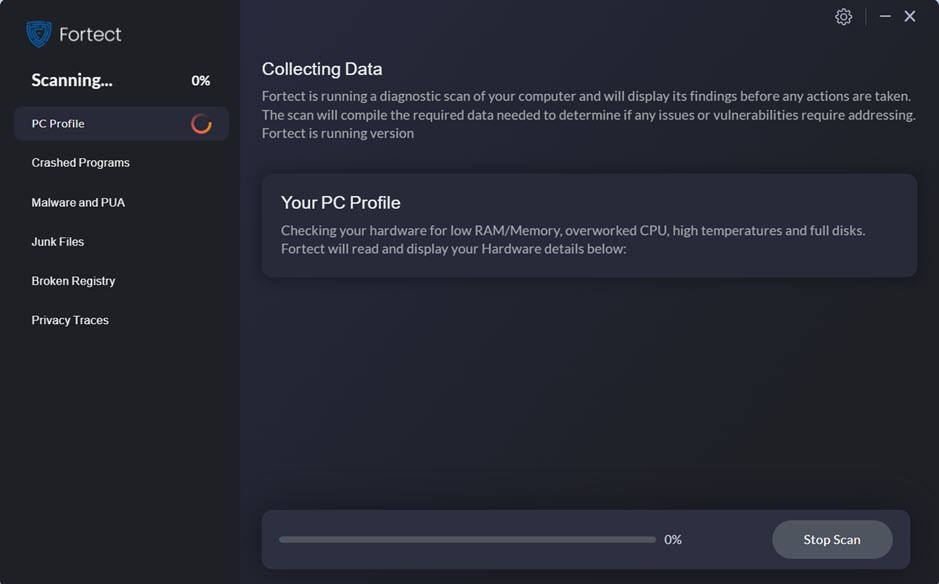939x584 pixels.
Task: Click the Fortect shield logo
Action: pos(39,34)
